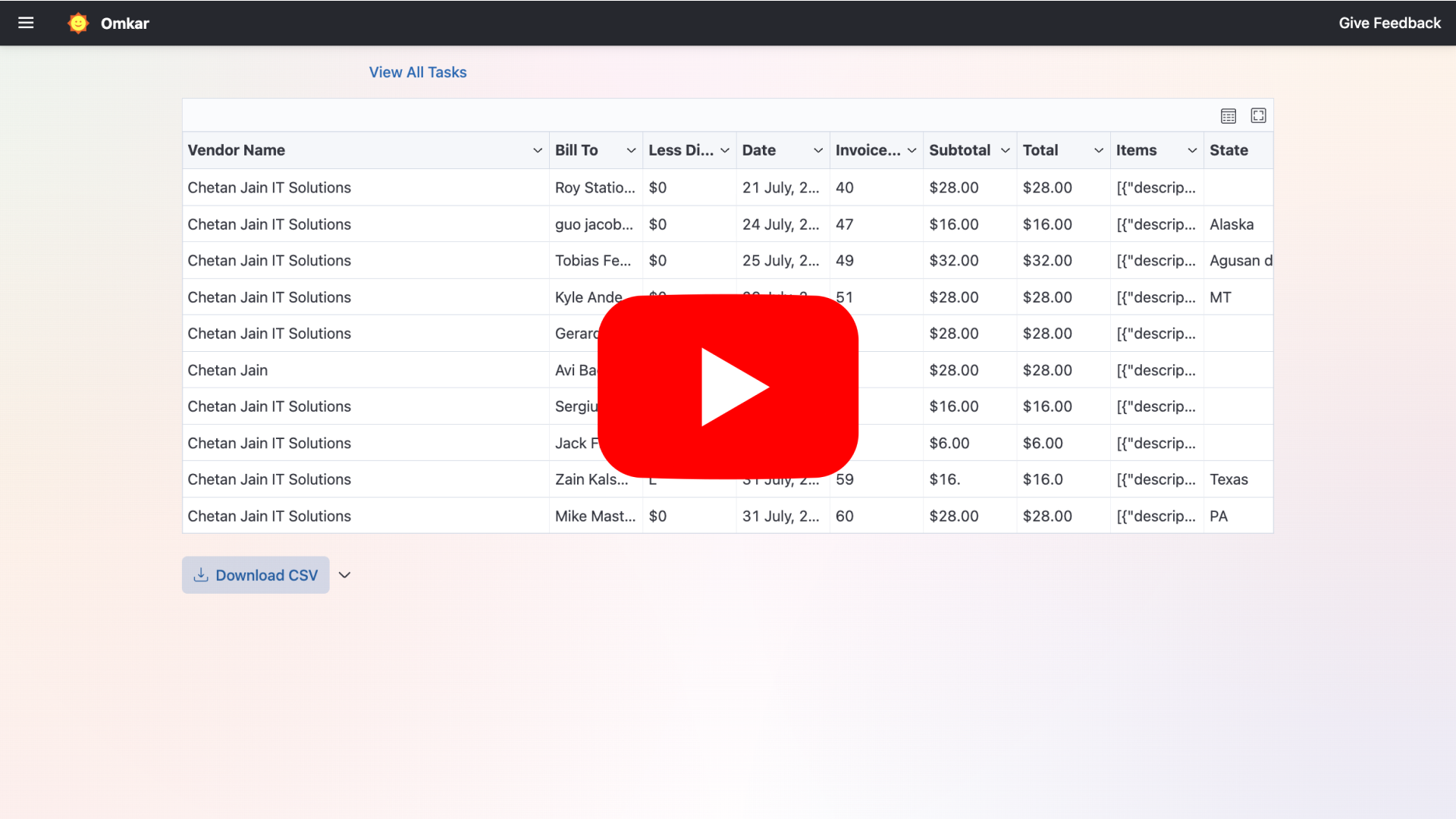Click invoice number 47
The height and width of the screenshot is (819, 1456).
(877, 224)
